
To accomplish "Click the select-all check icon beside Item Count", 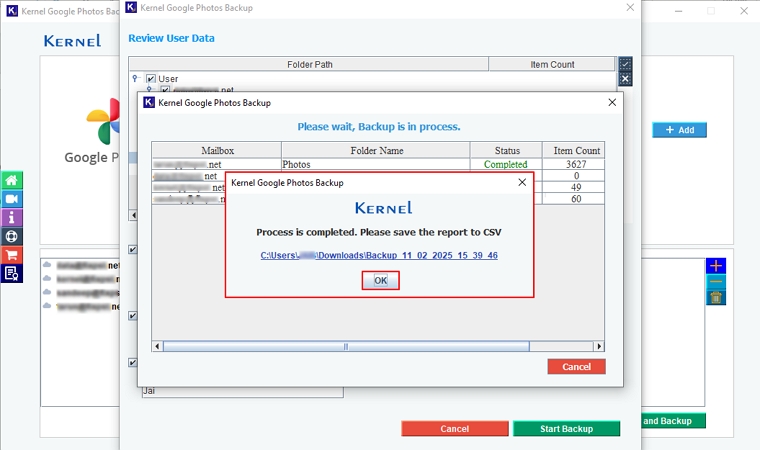I will (625, 64).
